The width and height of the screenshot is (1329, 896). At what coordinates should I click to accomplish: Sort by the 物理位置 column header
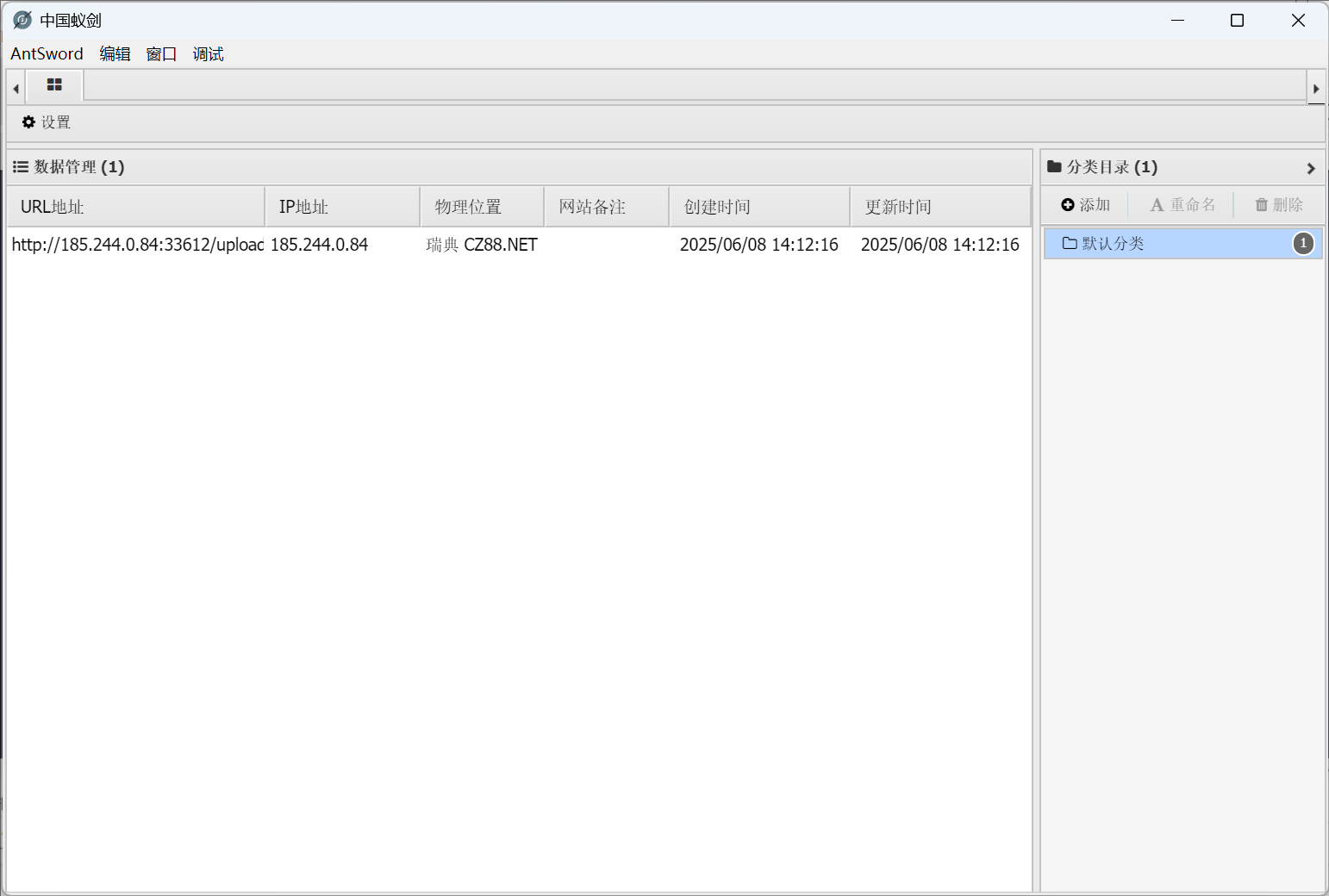[483, 207]
